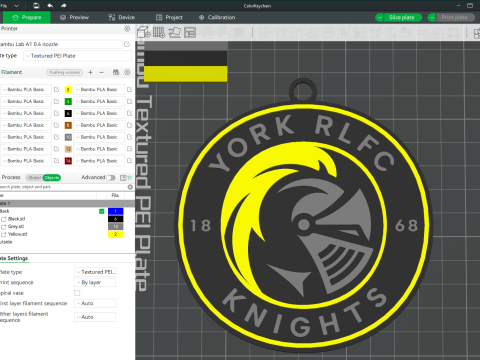This screenshot has height=360, width=480.
Task: Tick the Spiral vase checkbox
Action: [77, 293]
